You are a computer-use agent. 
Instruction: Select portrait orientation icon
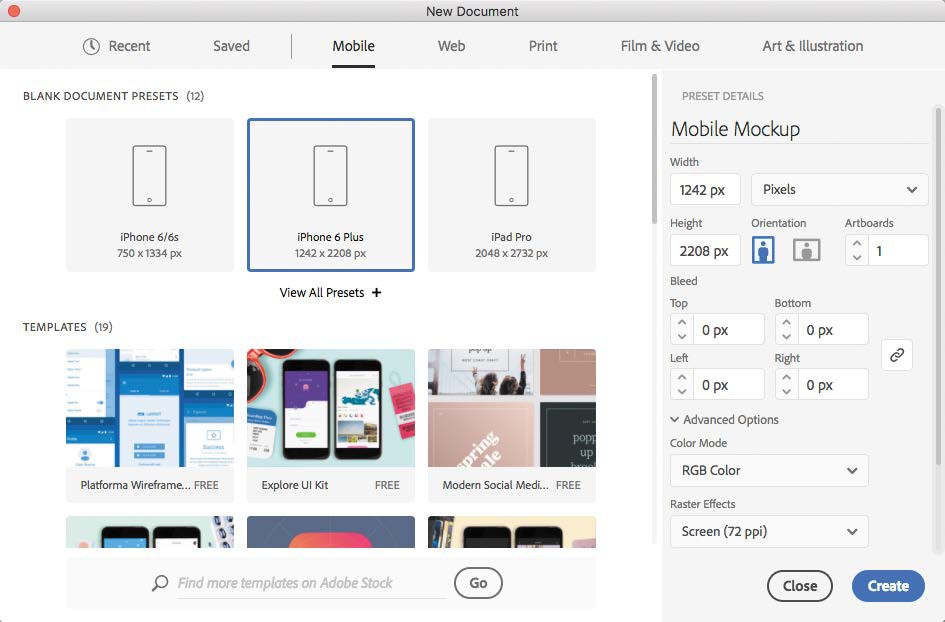[x=763, y=250]
